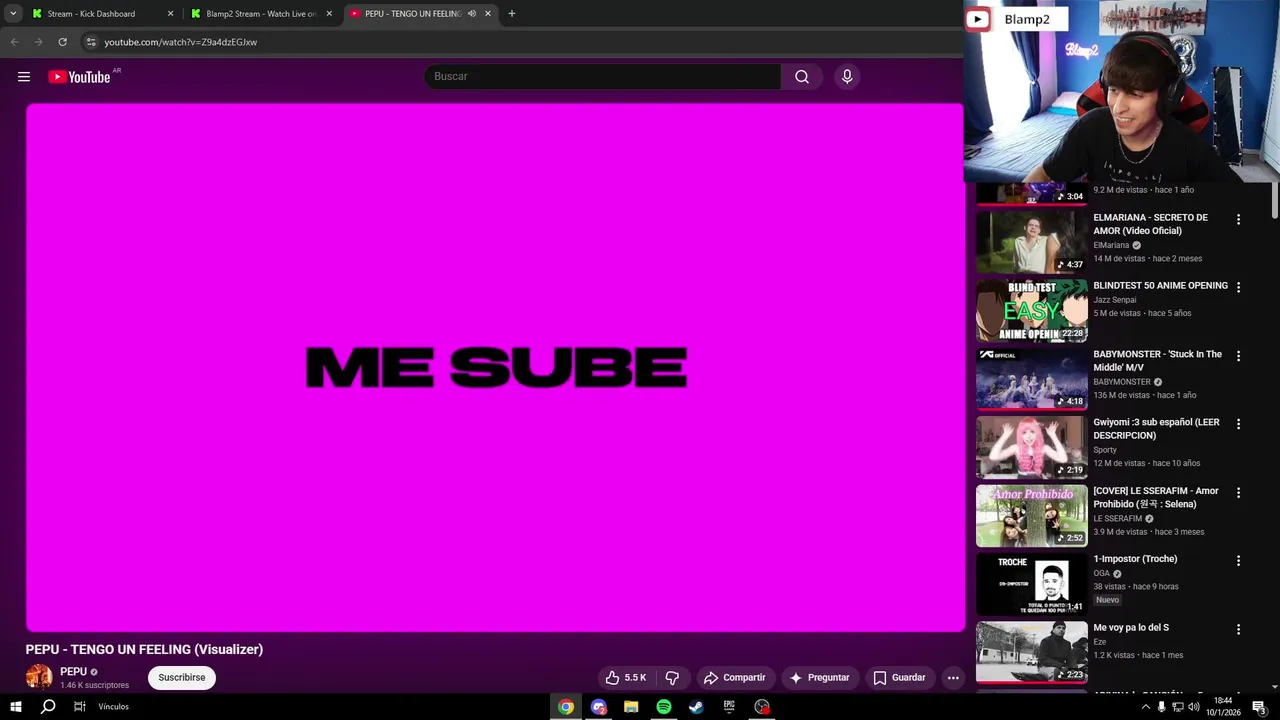Image resolution: width=1280 pixels, height=720 pixels.
Task: Open more actions ellipsis below video
Action: [x=953, y=677]
